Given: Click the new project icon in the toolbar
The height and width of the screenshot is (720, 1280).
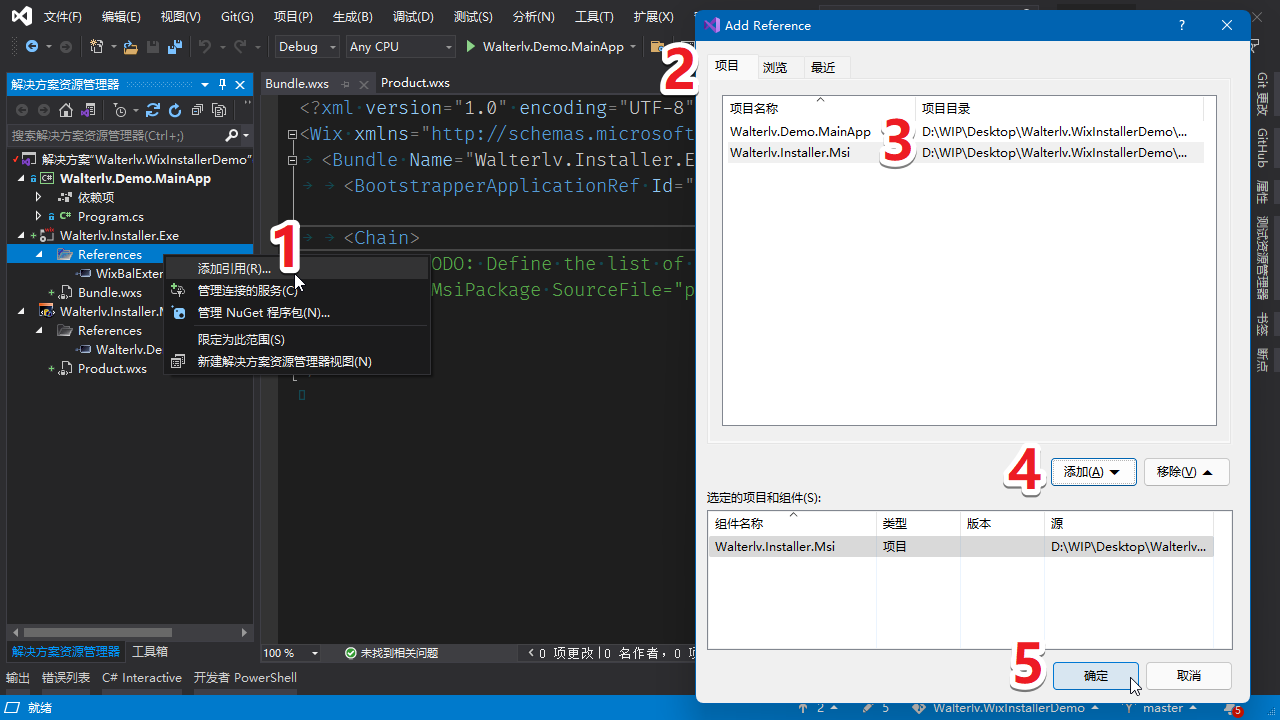Looking at the screenshot, I should [97, 47].
